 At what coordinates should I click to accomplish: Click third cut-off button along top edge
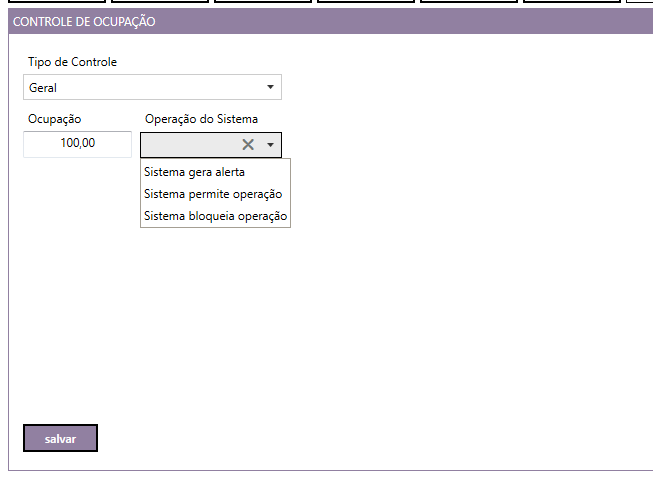coord(263,2)
